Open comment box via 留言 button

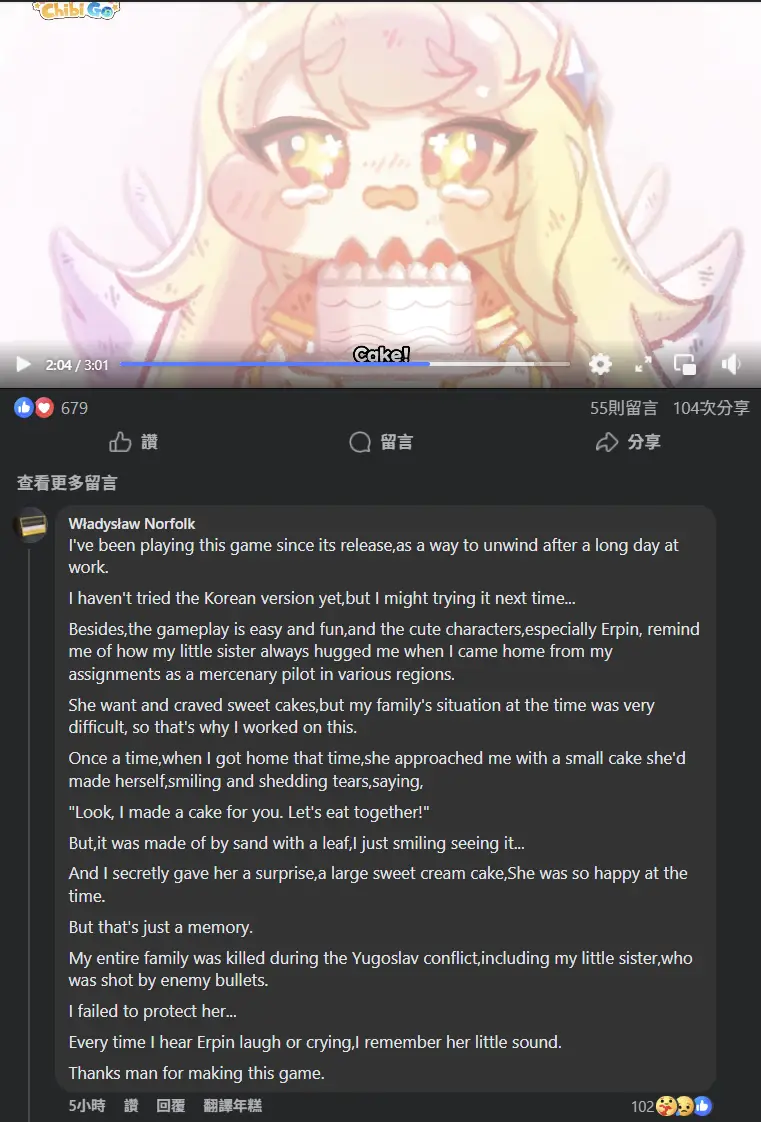click(381, 442)
